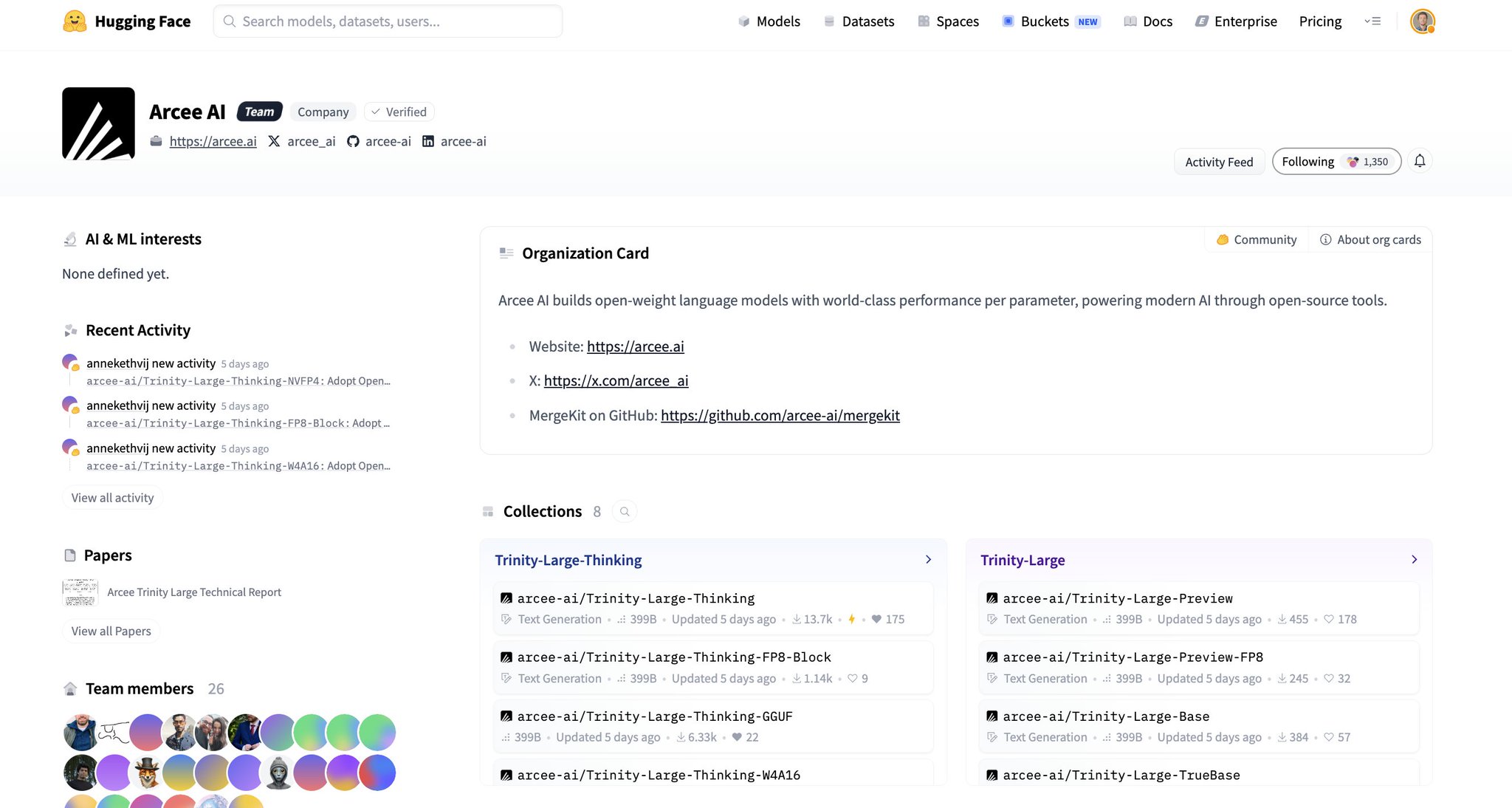
Task: Click the Company badge
Action: 323,112
